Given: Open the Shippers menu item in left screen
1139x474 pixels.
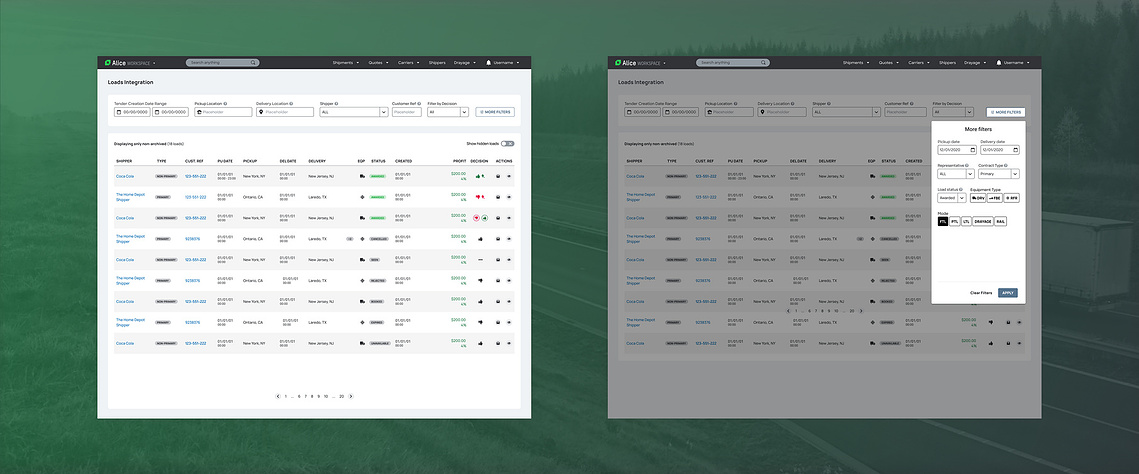Looking at the screenshot, I should [x=437, y=63].
